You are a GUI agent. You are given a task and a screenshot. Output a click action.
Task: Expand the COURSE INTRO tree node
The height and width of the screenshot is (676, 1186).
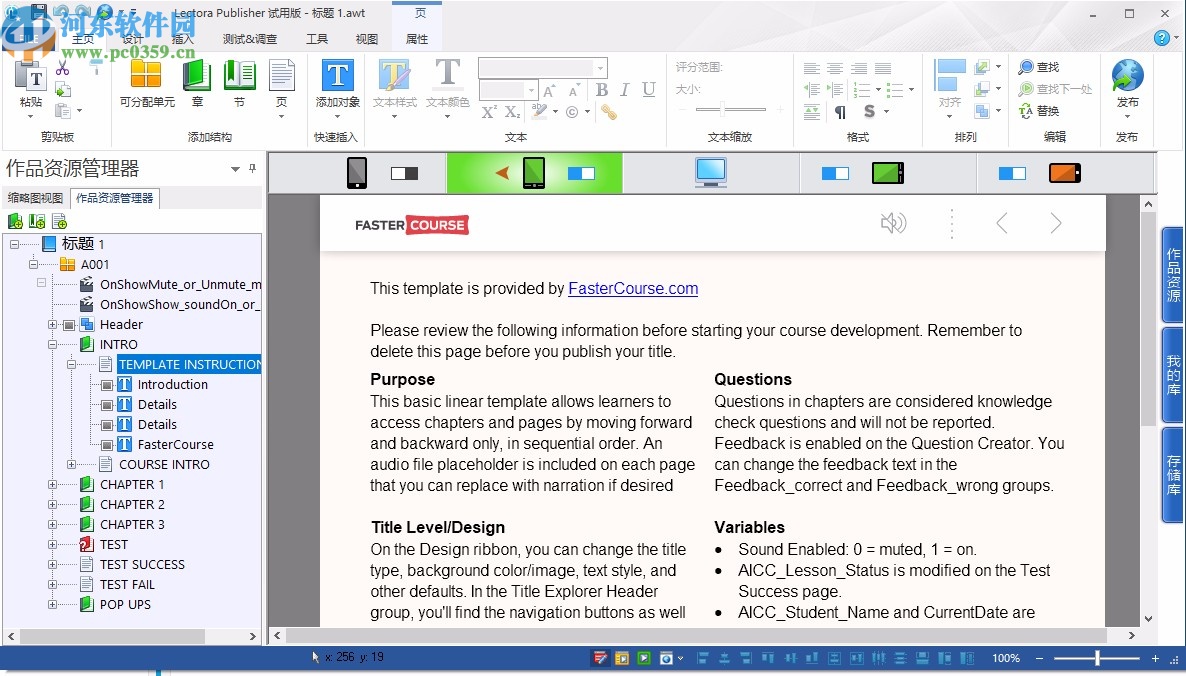tap(71, 465)
